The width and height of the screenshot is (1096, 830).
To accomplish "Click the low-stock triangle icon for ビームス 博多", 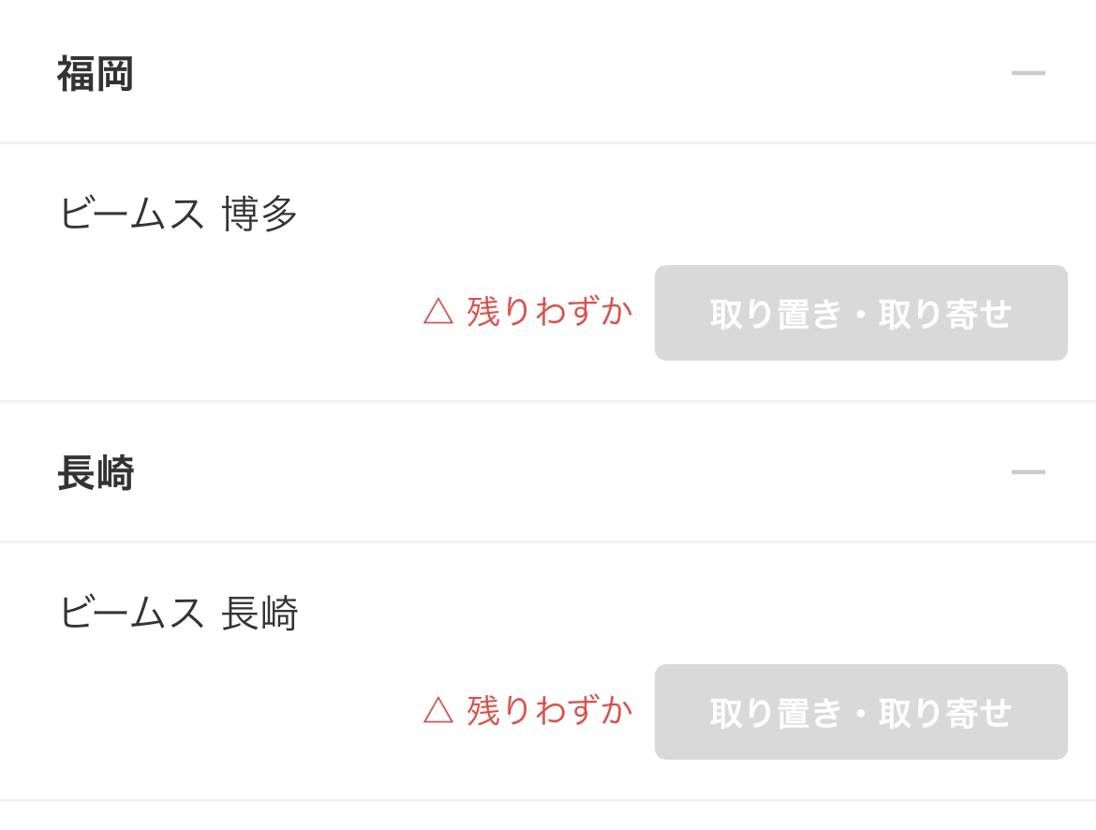I will 438,313.
